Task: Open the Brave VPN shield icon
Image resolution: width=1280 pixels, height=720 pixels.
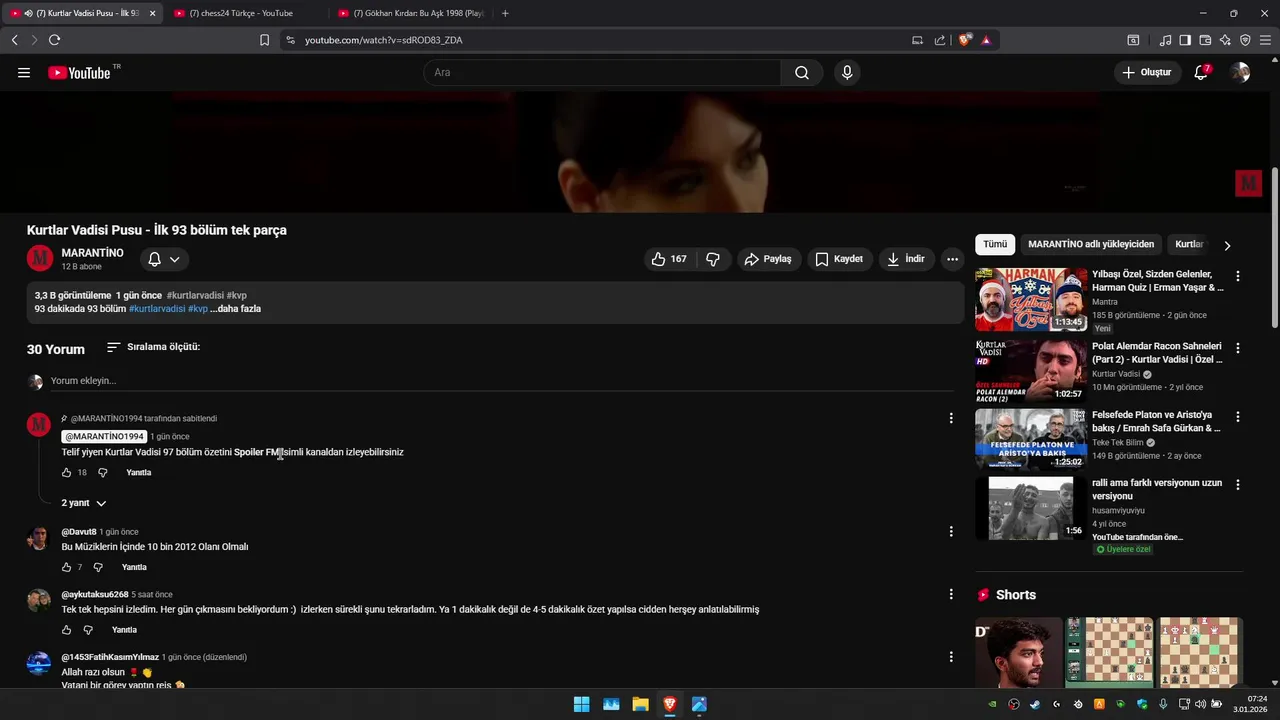Action: coord(1245,40)
